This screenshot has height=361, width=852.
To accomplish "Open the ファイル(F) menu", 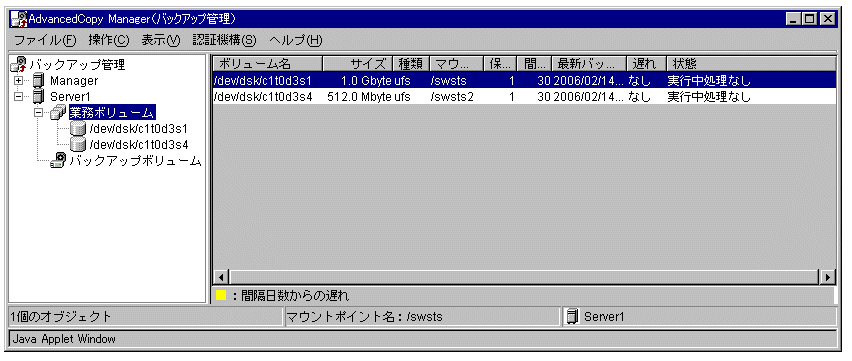I will 46,40.
